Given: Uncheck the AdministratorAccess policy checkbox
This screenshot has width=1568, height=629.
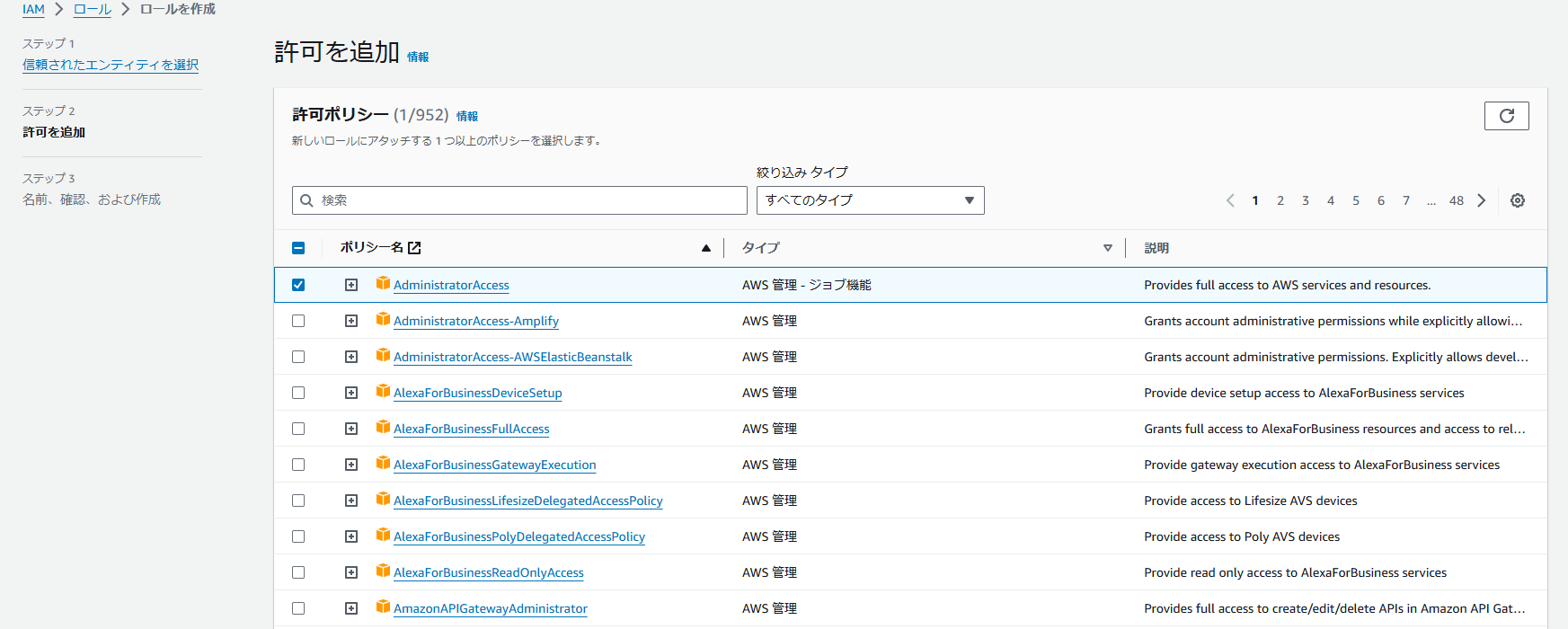Looking at the screenshot, I should tap(298, 285).
